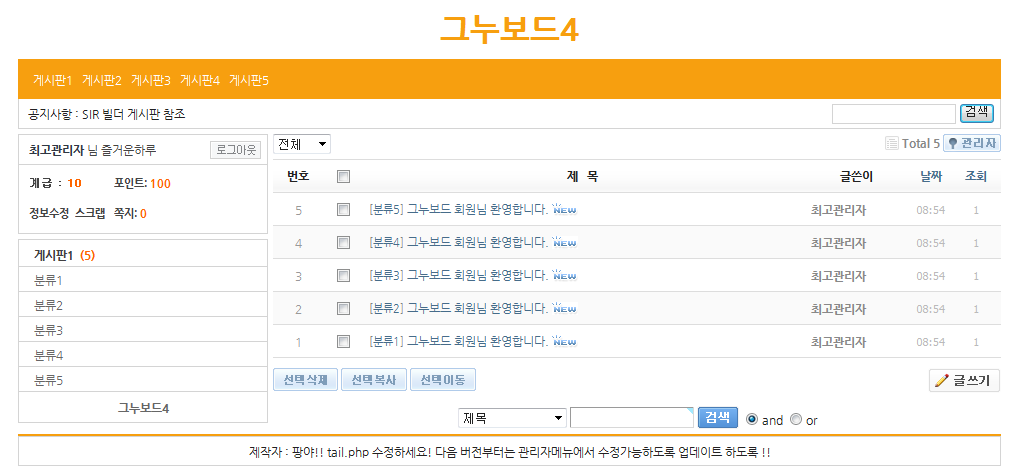Screen dimensions: 1012x473
Task: Open post '[분류2] 그누보드 회원님 환영합니다.'
Action: click(x=458, y=308)
